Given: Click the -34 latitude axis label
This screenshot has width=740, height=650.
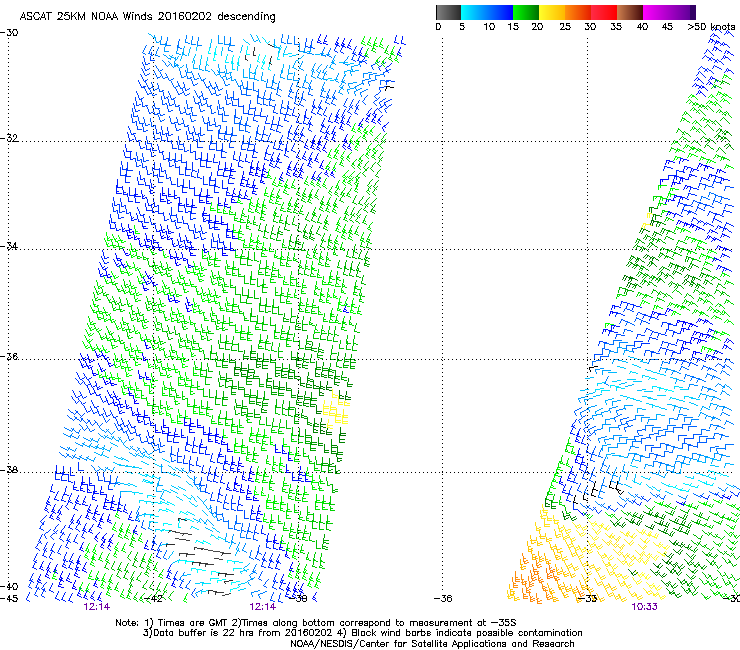Looking at the screenshot, I should pyautogui.click(x=9, y=246).
